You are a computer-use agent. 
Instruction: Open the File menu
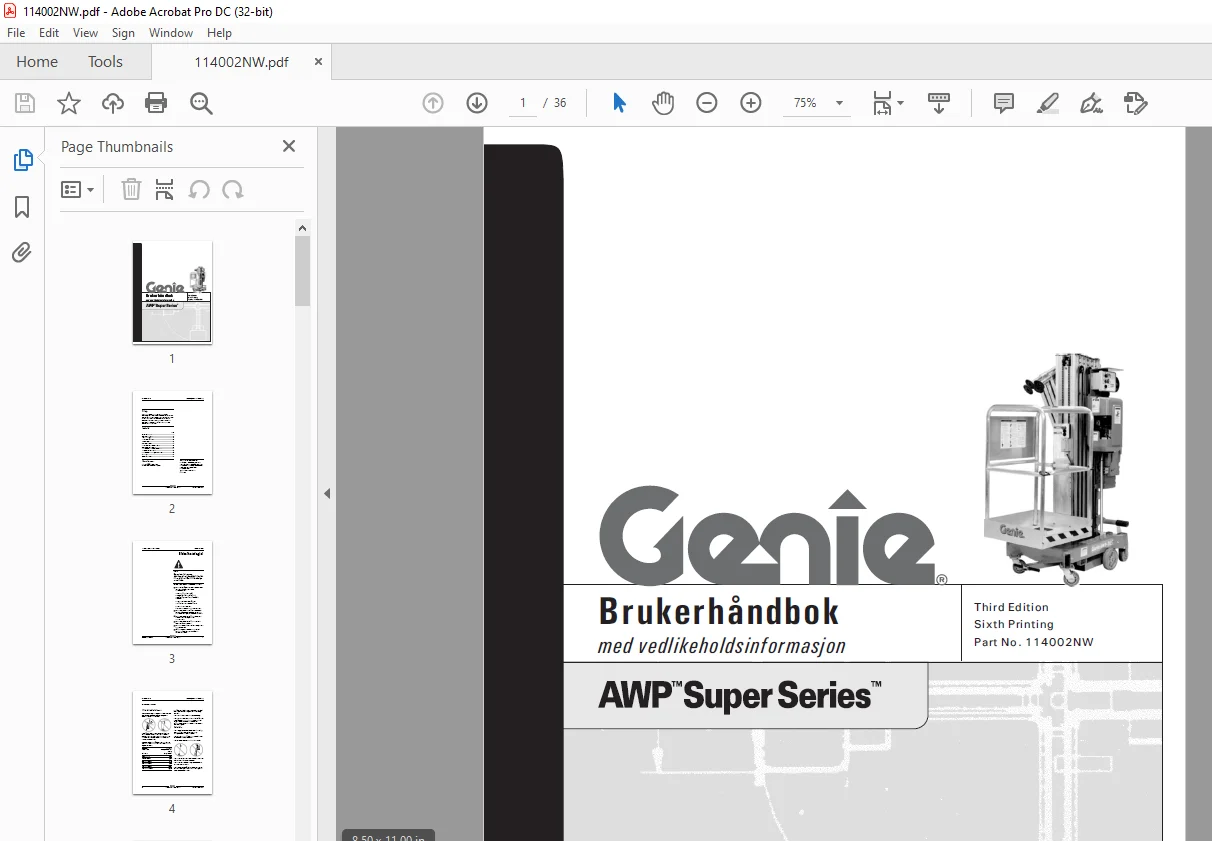click(16, 33)
